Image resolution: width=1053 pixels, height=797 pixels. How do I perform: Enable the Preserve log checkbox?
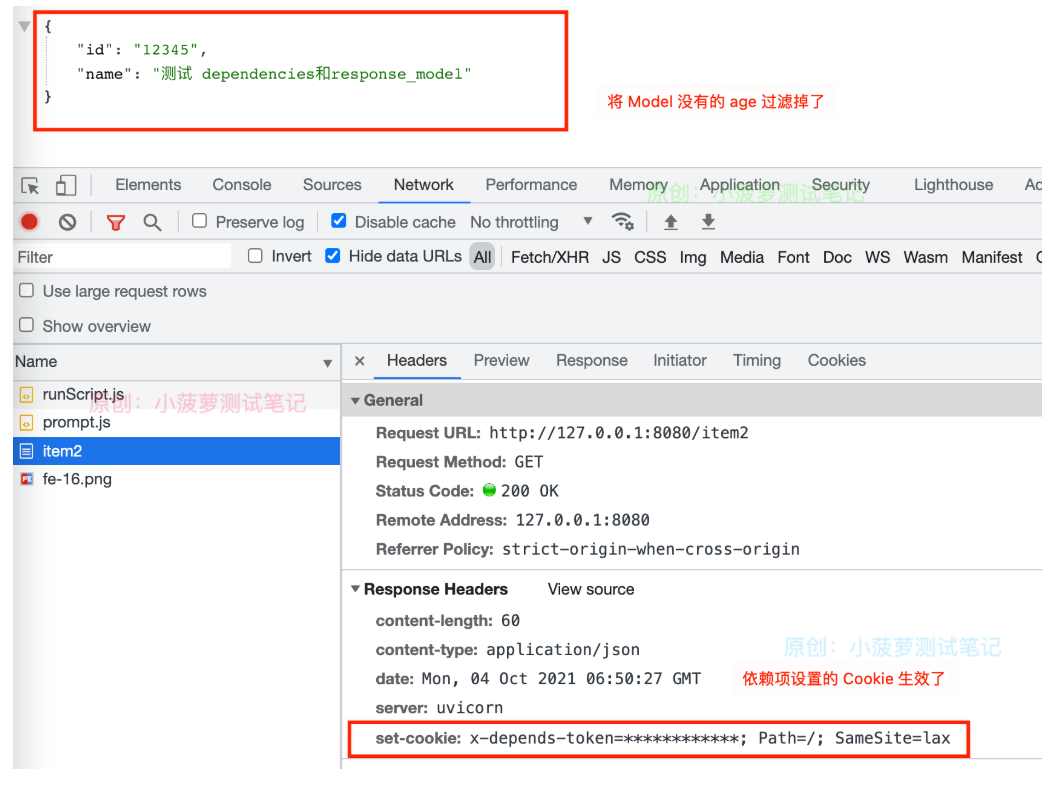(199, 222)
